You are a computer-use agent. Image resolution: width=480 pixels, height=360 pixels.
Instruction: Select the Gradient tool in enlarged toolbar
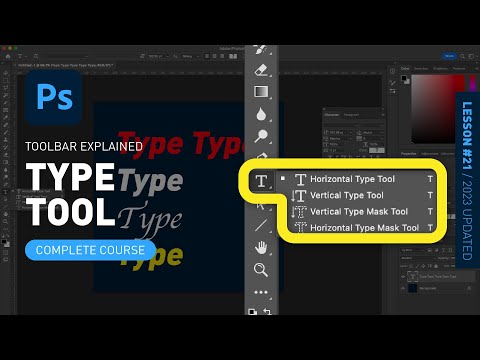(x=261, y=91)
